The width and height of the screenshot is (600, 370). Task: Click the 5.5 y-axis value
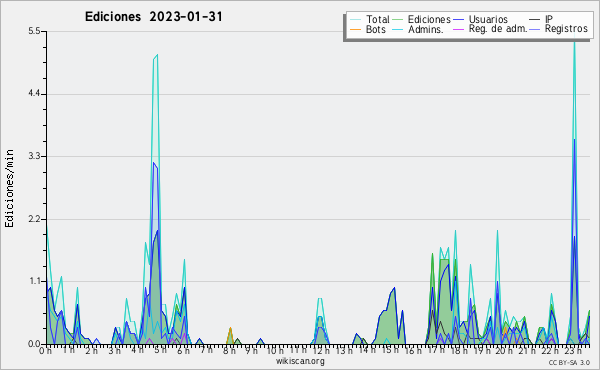[x=34, y=31]
